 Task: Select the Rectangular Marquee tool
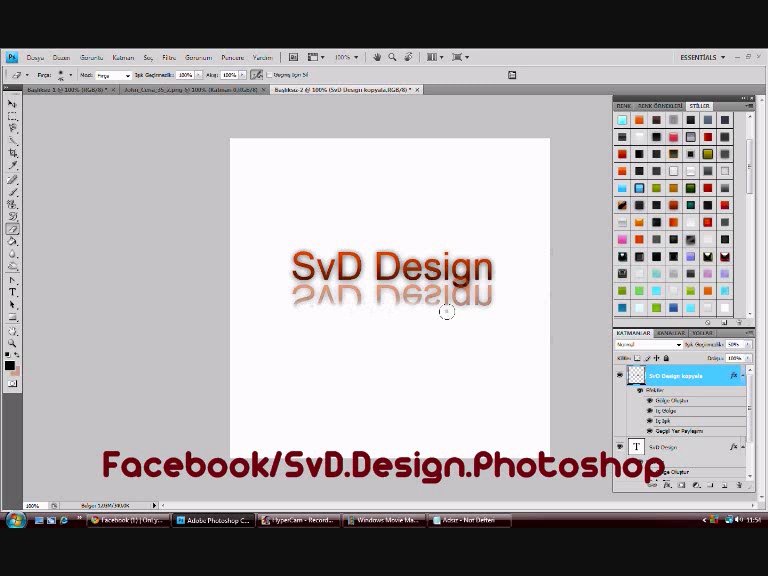[12, 116]
